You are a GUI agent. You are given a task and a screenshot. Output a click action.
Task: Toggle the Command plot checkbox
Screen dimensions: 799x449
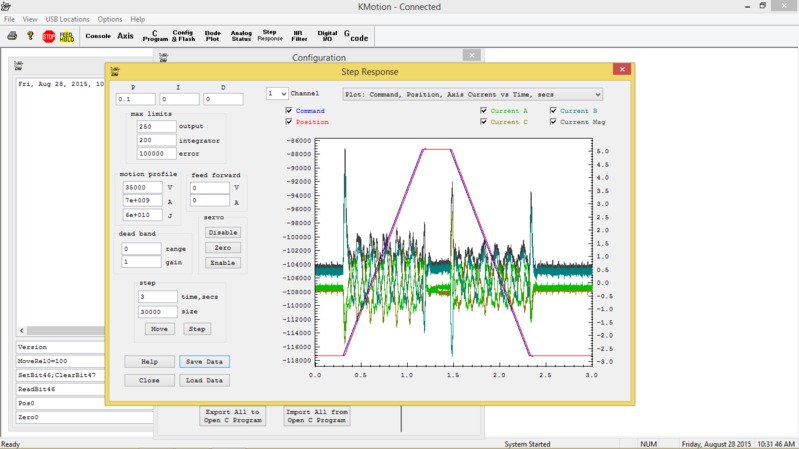pyautogui.click(x=289, y=111)
